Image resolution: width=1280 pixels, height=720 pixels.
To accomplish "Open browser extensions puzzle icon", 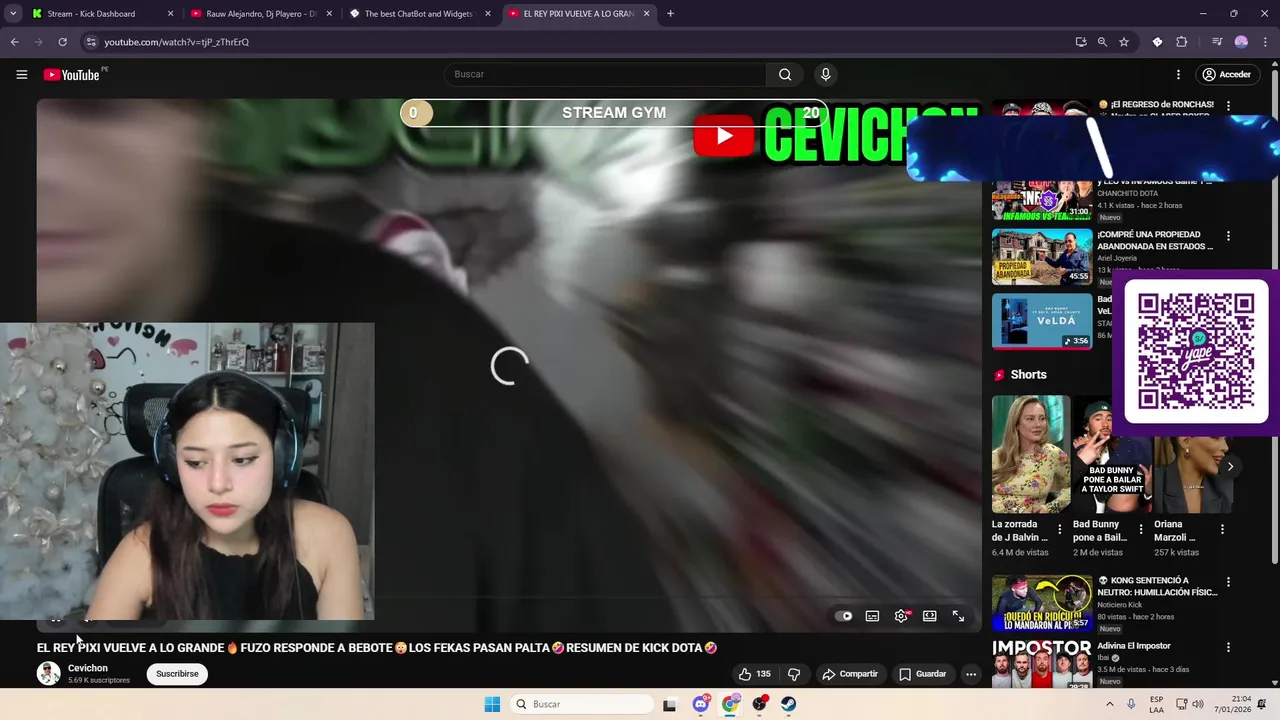I will pos(1182,42).
